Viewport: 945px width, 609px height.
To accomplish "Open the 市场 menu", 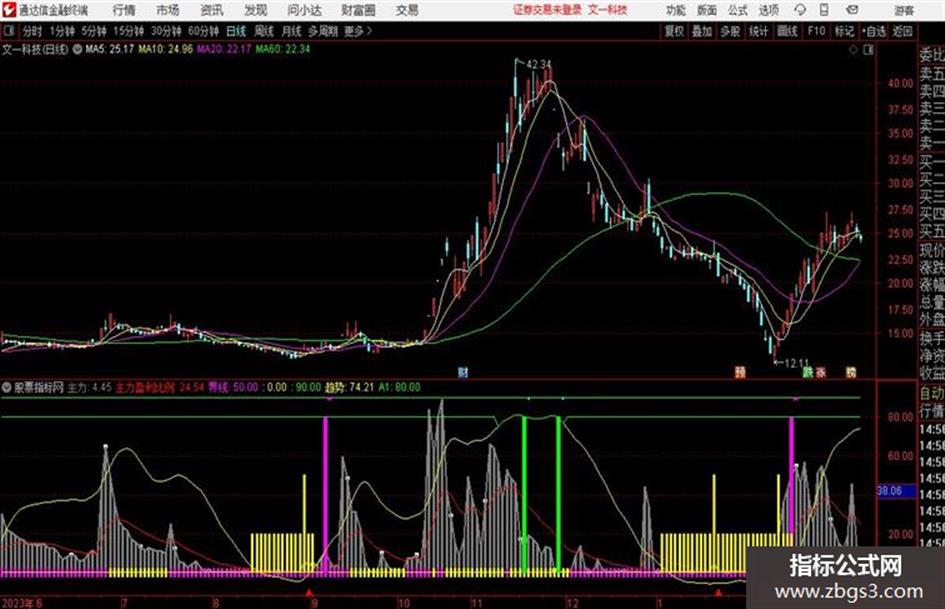I will (168, 10).
